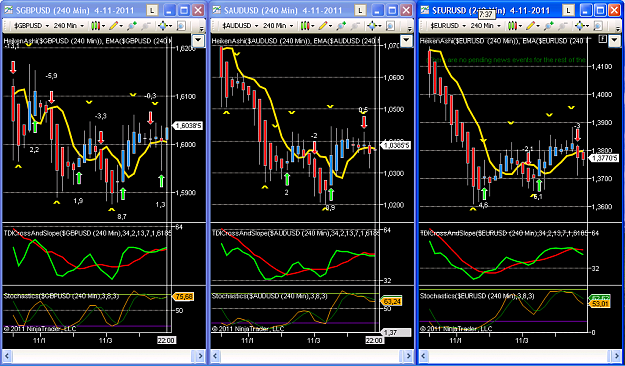Click the data box magnifier icon in the AUDUSD toolbar
Viewport: 625px width, 366px height.
[x=390, y=26]
